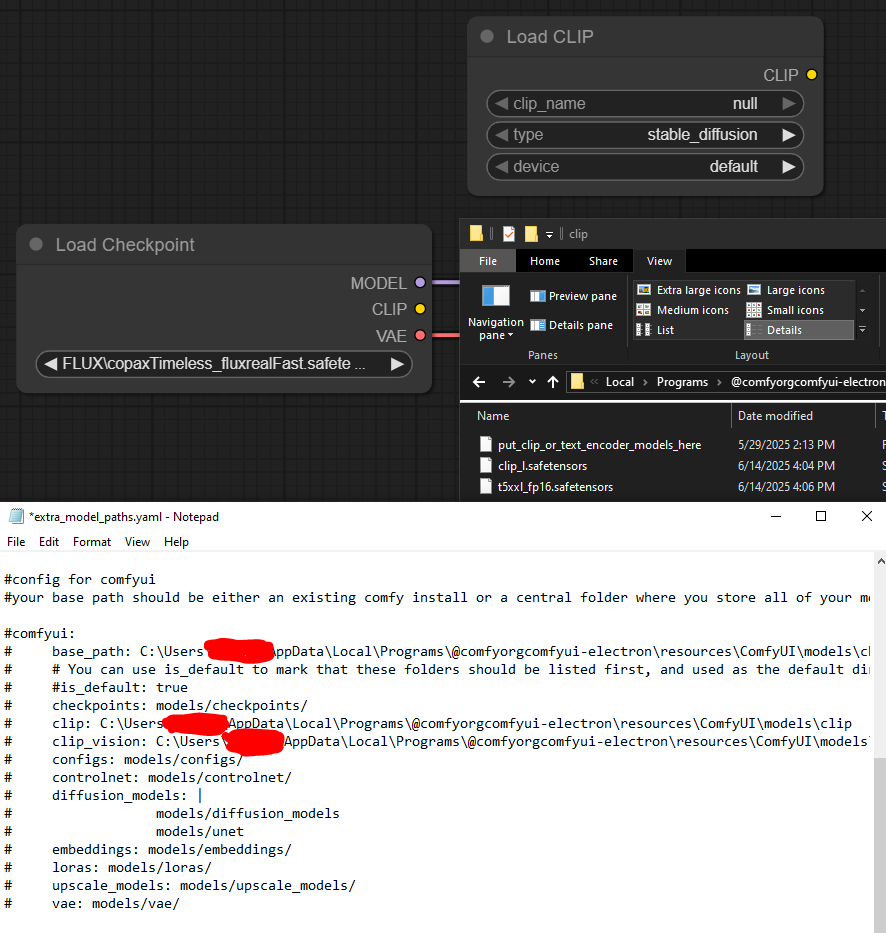Click quick access new folder icon

(531, 234)
